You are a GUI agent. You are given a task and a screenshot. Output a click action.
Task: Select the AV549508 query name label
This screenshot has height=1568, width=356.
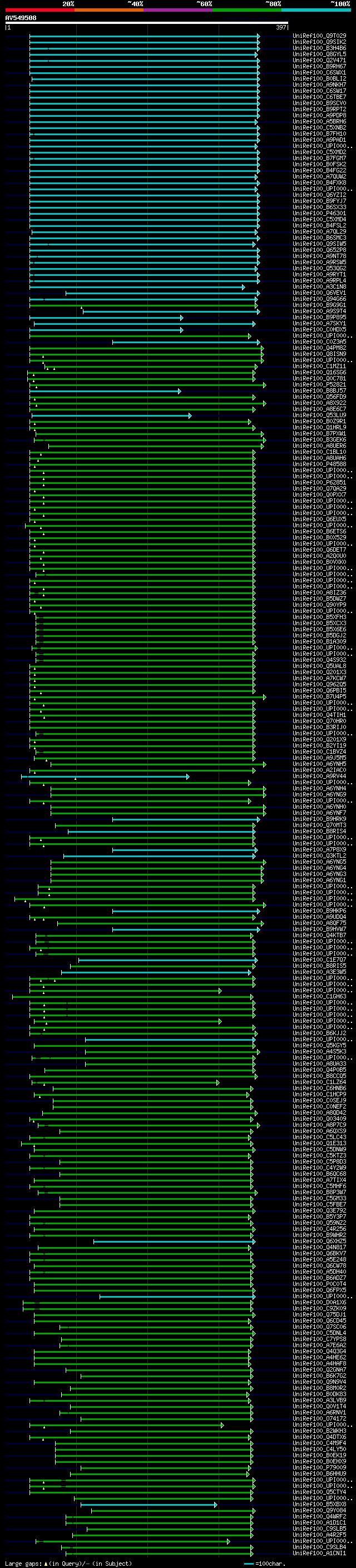(x=21, y=18)
